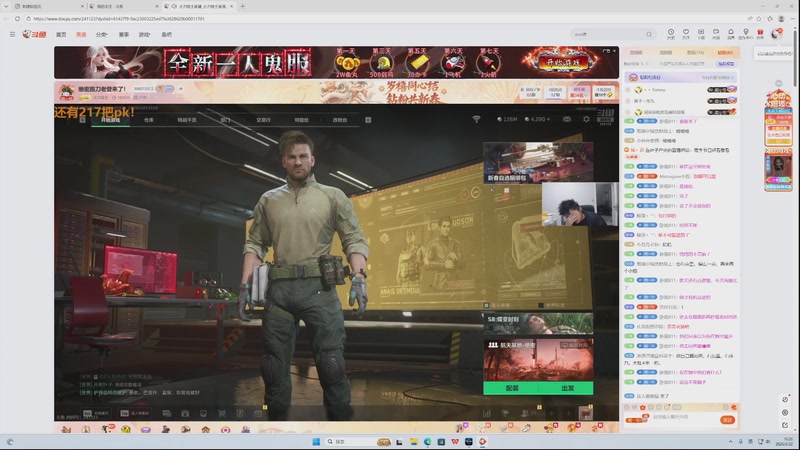Click the search magnifier icon in Douyu header
The image size is (800, 450).
point(649,34)
